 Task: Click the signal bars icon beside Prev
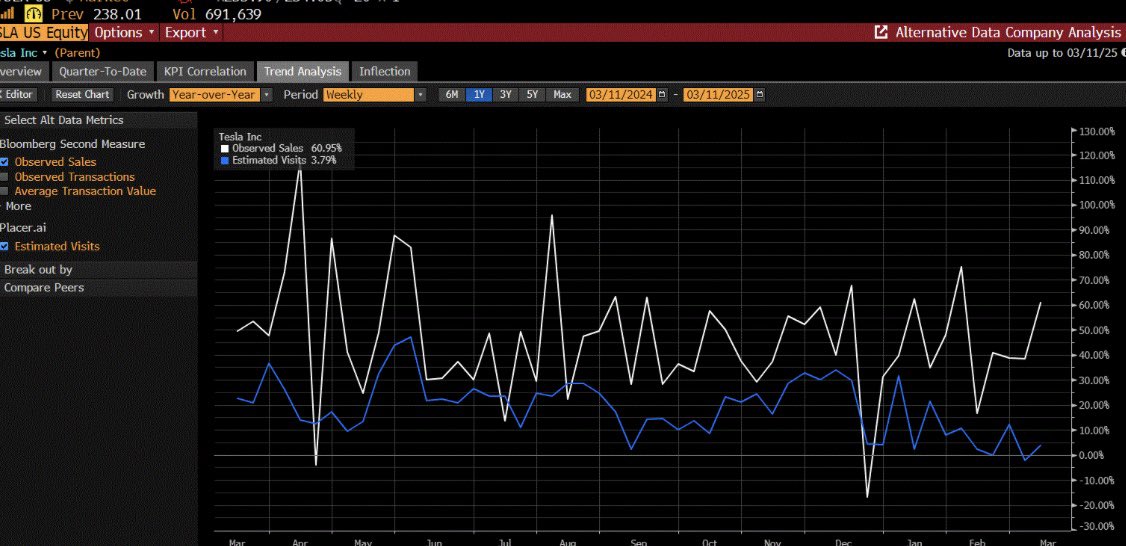click(7, 14)
